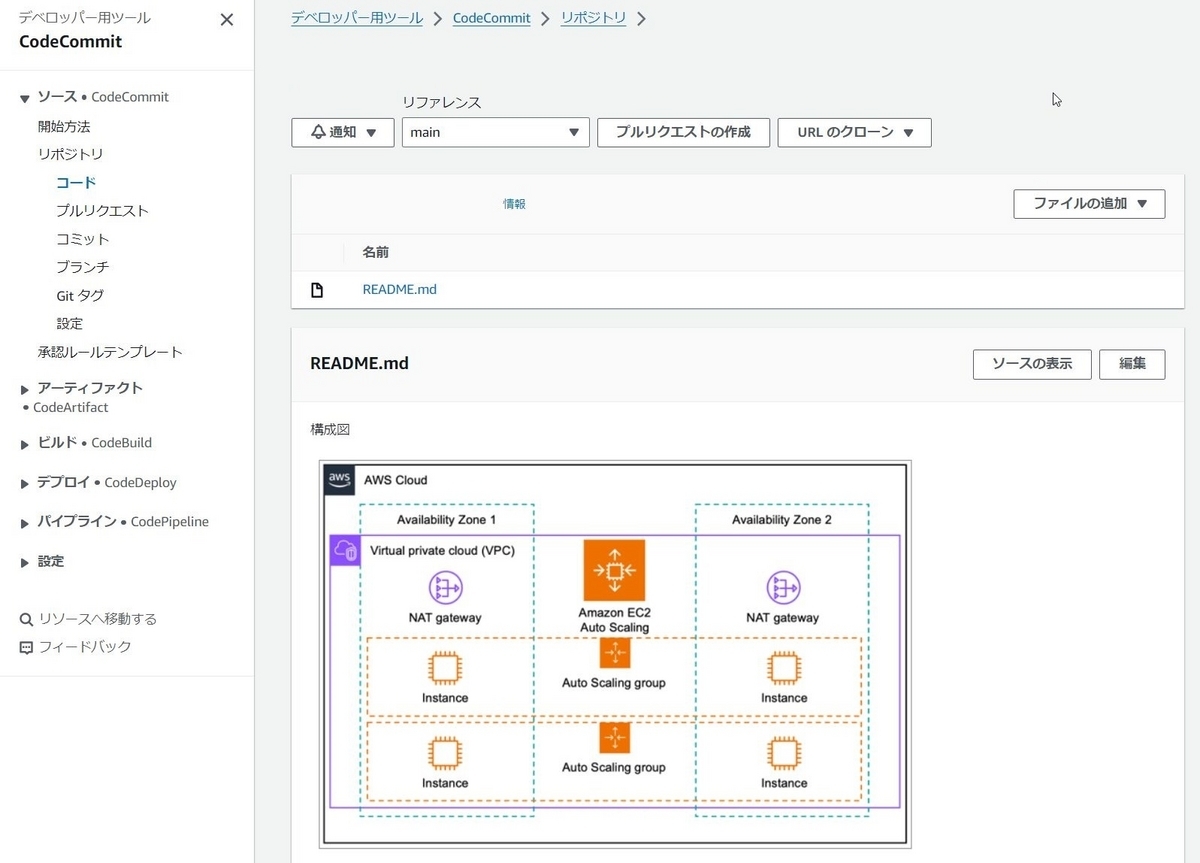Screen dimensions: 1200x863
Task: Click the AWS logo in the diagram
Action: click(340, 479)
